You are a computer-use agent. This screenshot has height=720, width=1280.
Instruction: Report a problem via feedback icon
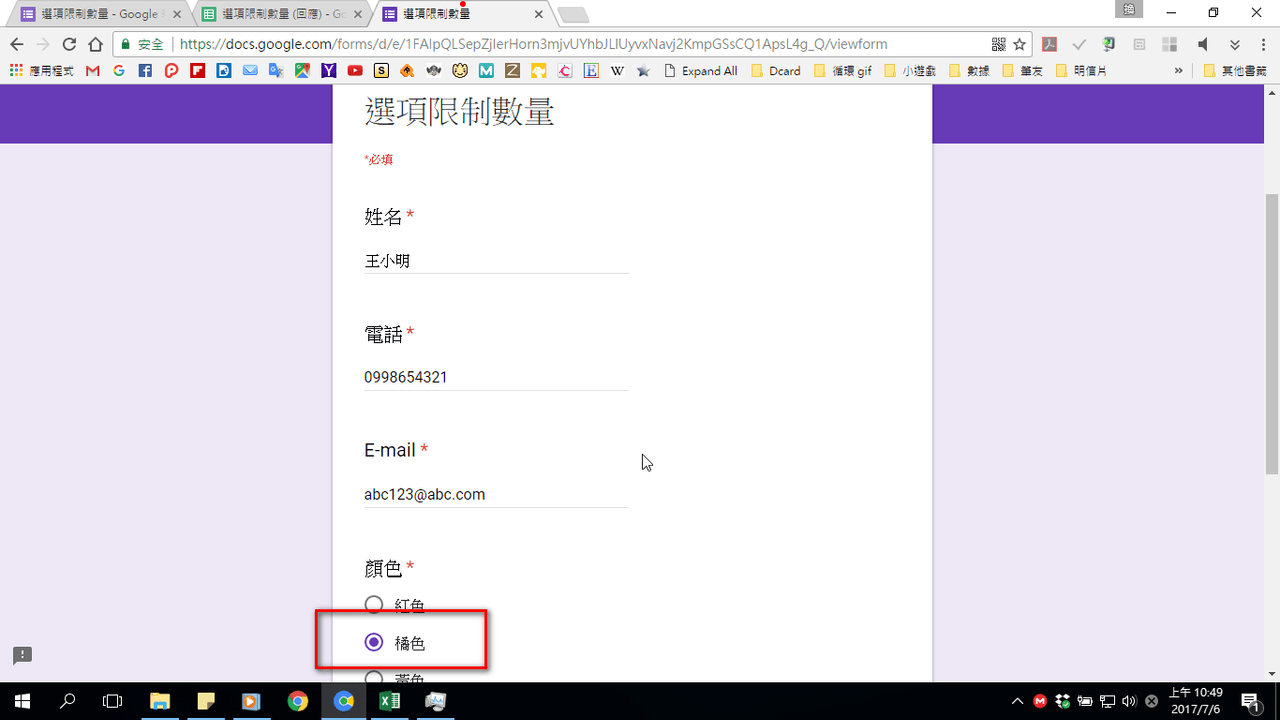(22, 655)
